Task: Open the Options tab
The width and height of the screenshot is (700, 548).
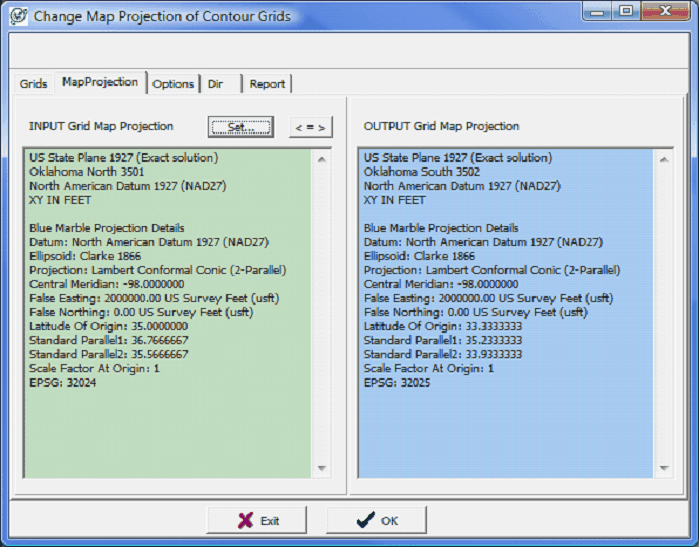Action: pyautogui.click(x=173, y=84)
